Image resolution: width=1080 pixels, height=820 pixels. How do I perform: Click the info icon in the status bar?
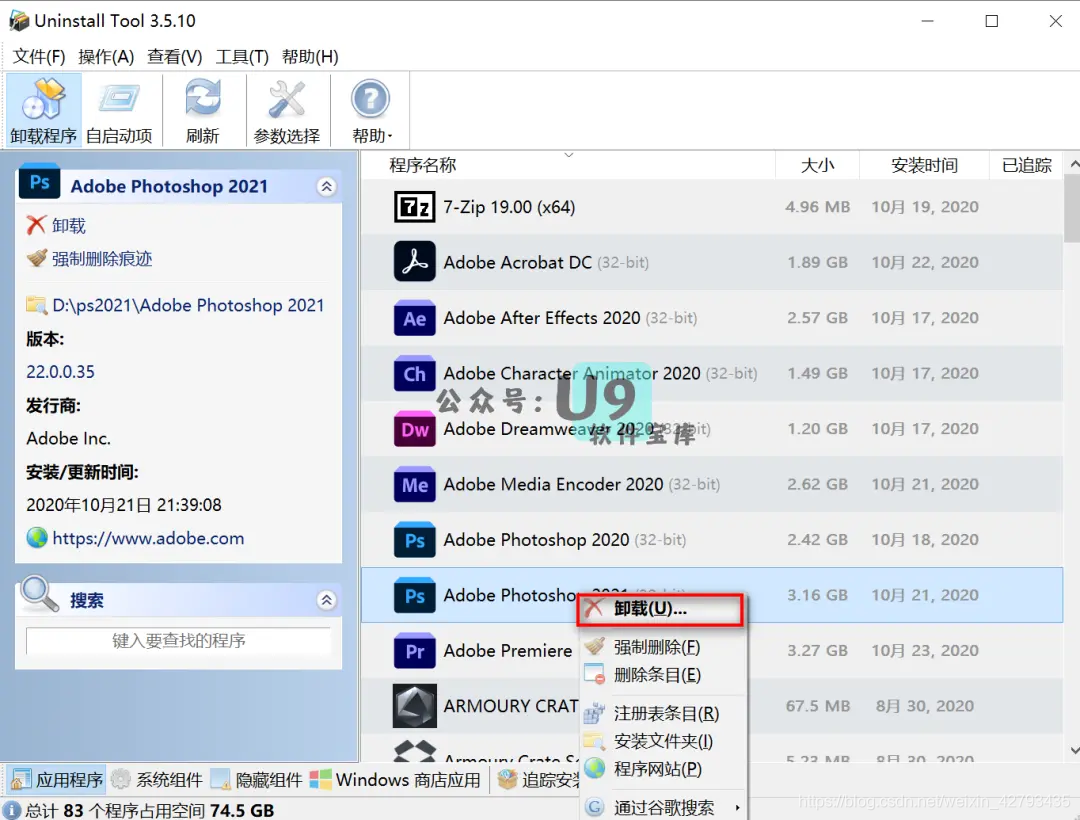click(12, 810)
